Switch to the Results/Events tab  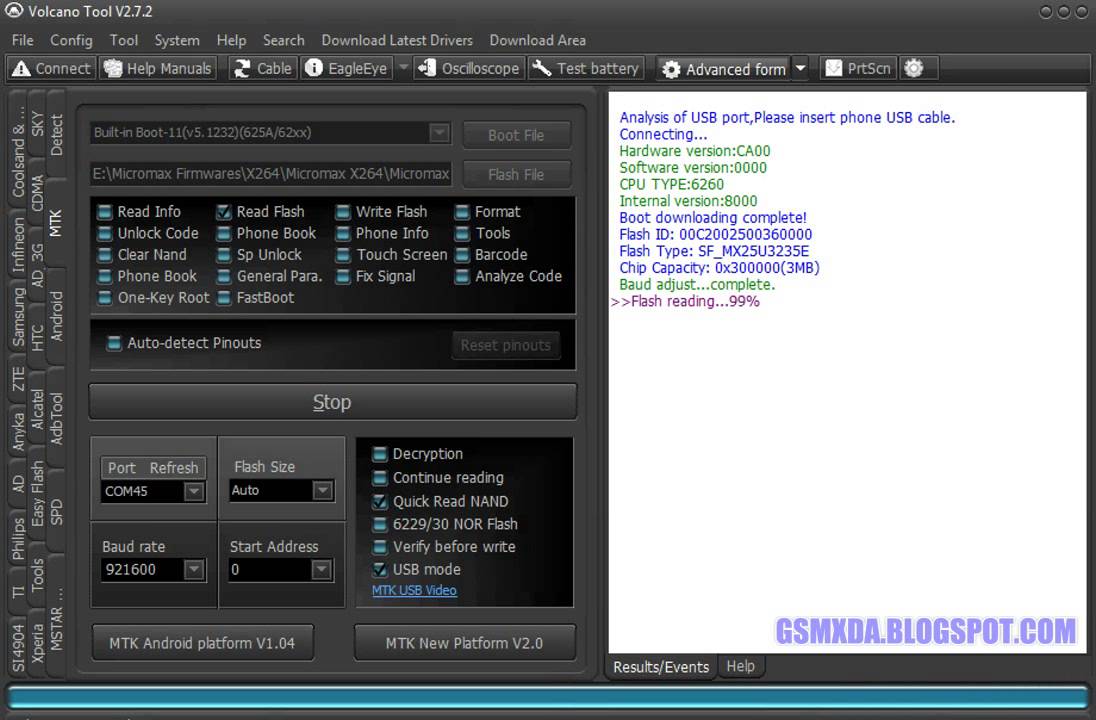point(661,667)
